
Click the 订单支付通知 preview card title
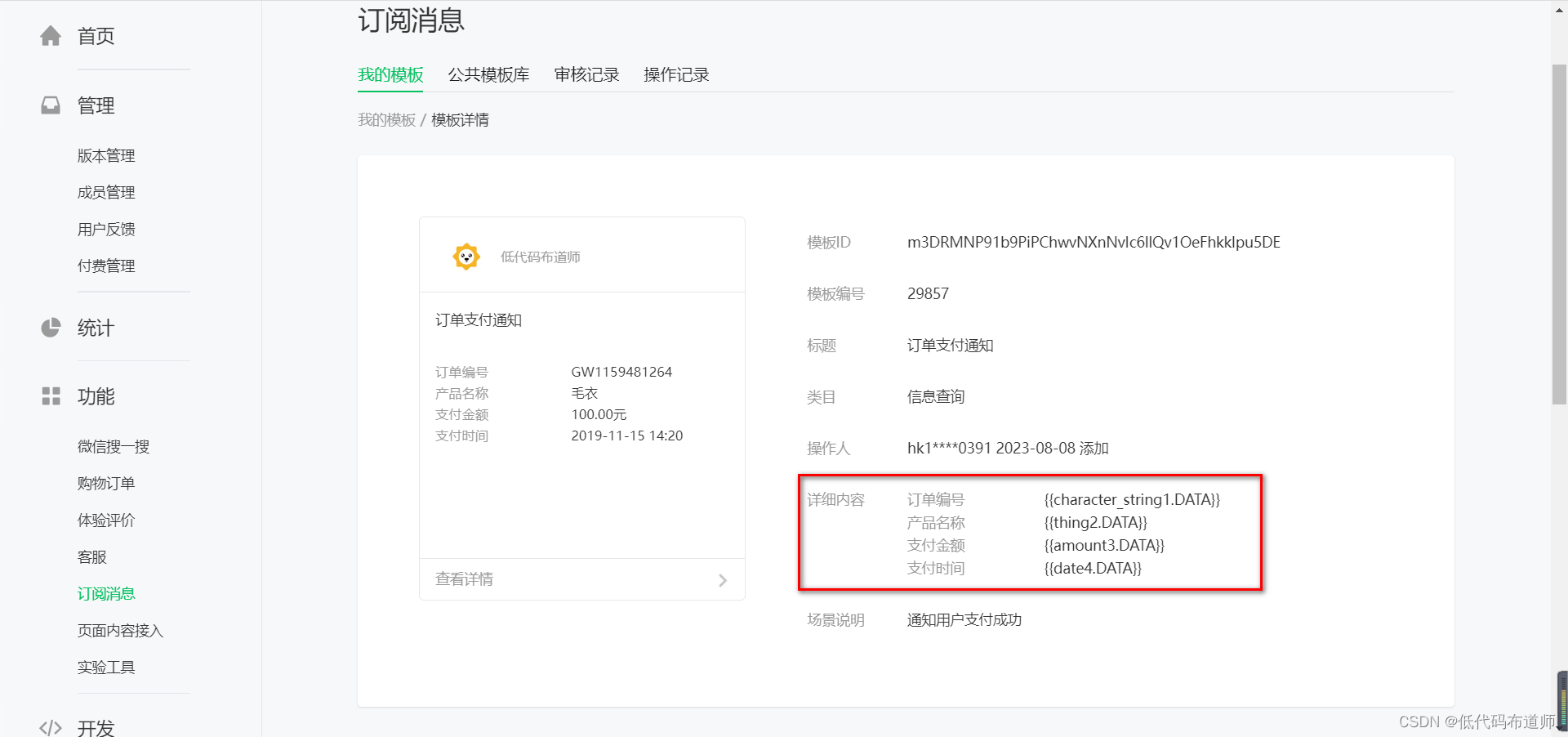click(479, 320)
